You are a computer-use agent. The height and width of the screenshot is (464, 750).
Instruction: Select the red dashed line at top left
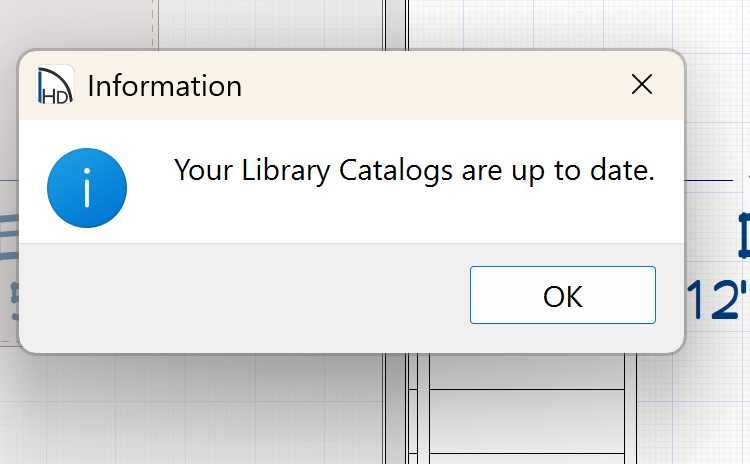pyautogui.click(x=154, y=25)
